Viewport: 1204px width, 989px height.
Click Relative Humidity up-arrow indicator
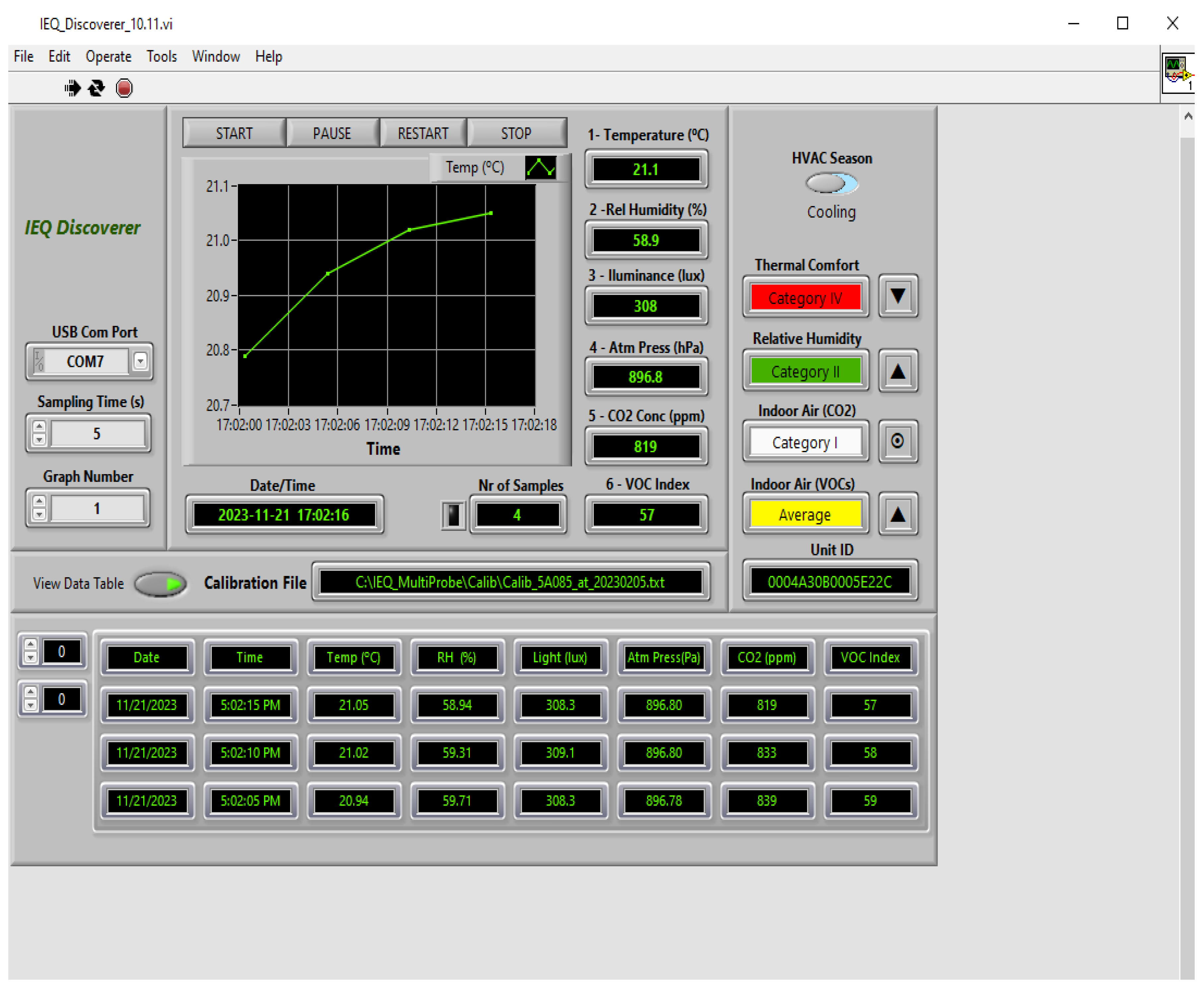[897, 372]
